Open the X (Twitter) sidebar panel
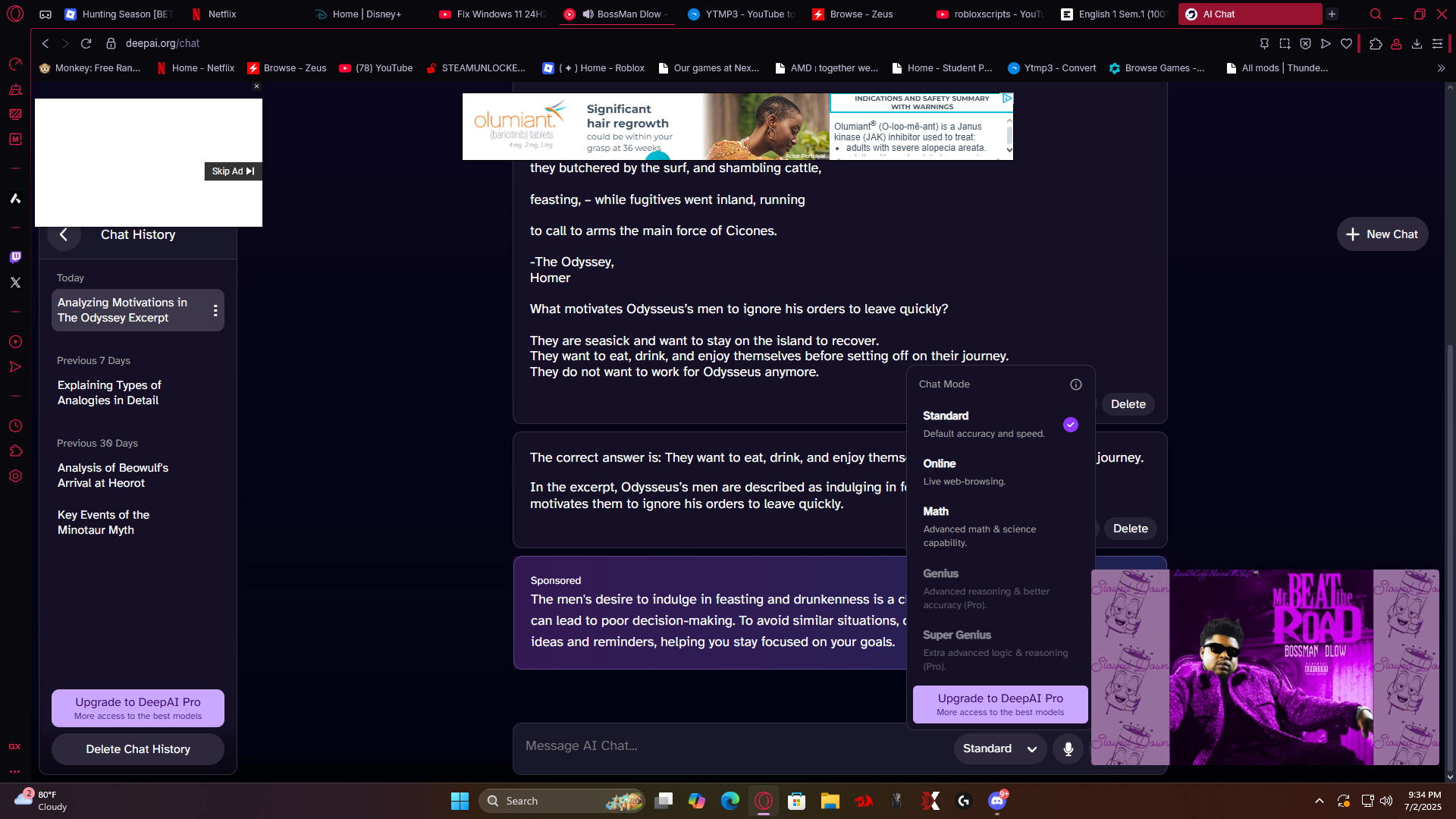This screenshot has width=1456, height=819. click(15, 282)
